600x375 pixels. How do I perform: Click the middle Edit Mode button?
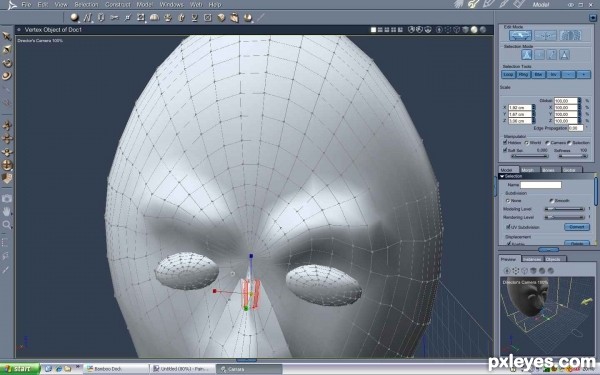(x=545, y=36)
